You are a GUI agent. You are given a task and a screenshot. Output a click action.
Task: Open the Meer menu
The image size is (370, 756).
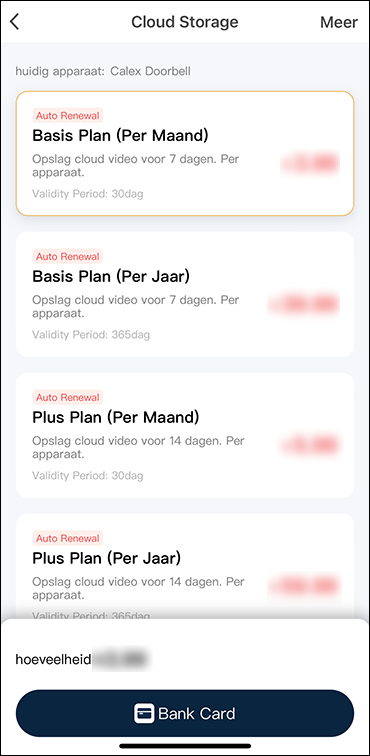tap(339, 22)
